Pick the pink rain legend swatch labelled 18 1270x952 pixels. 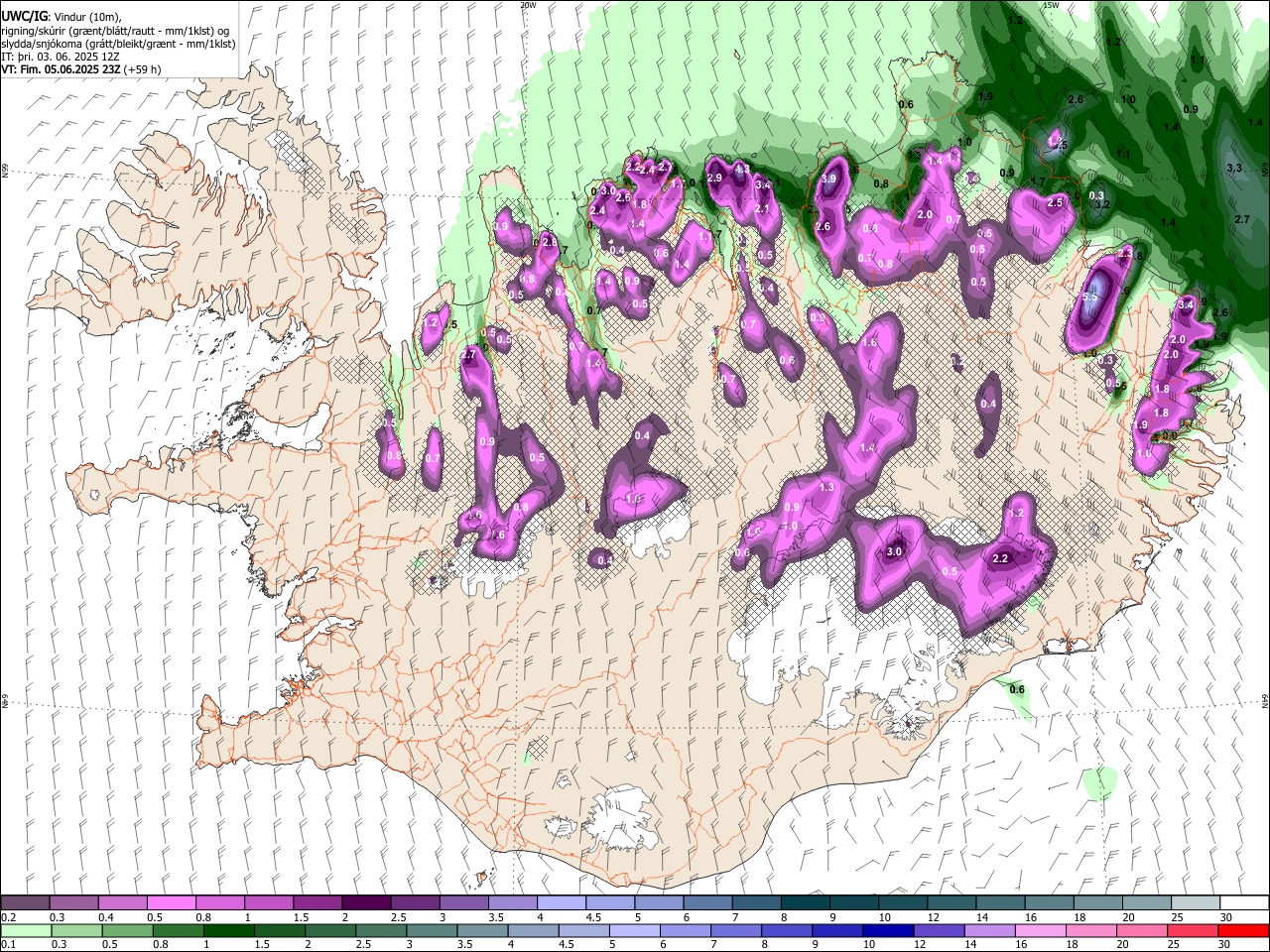(1089, 930)
